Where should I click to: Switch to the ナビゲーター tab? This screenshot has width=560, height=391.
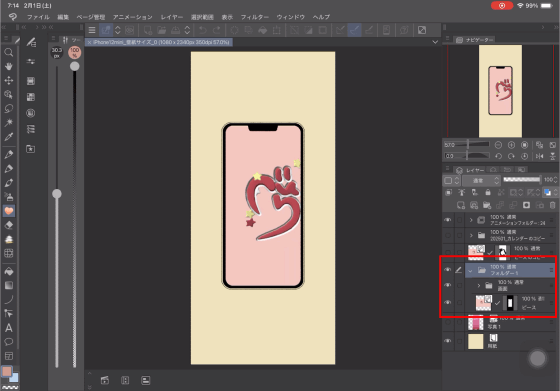[475, 40]
